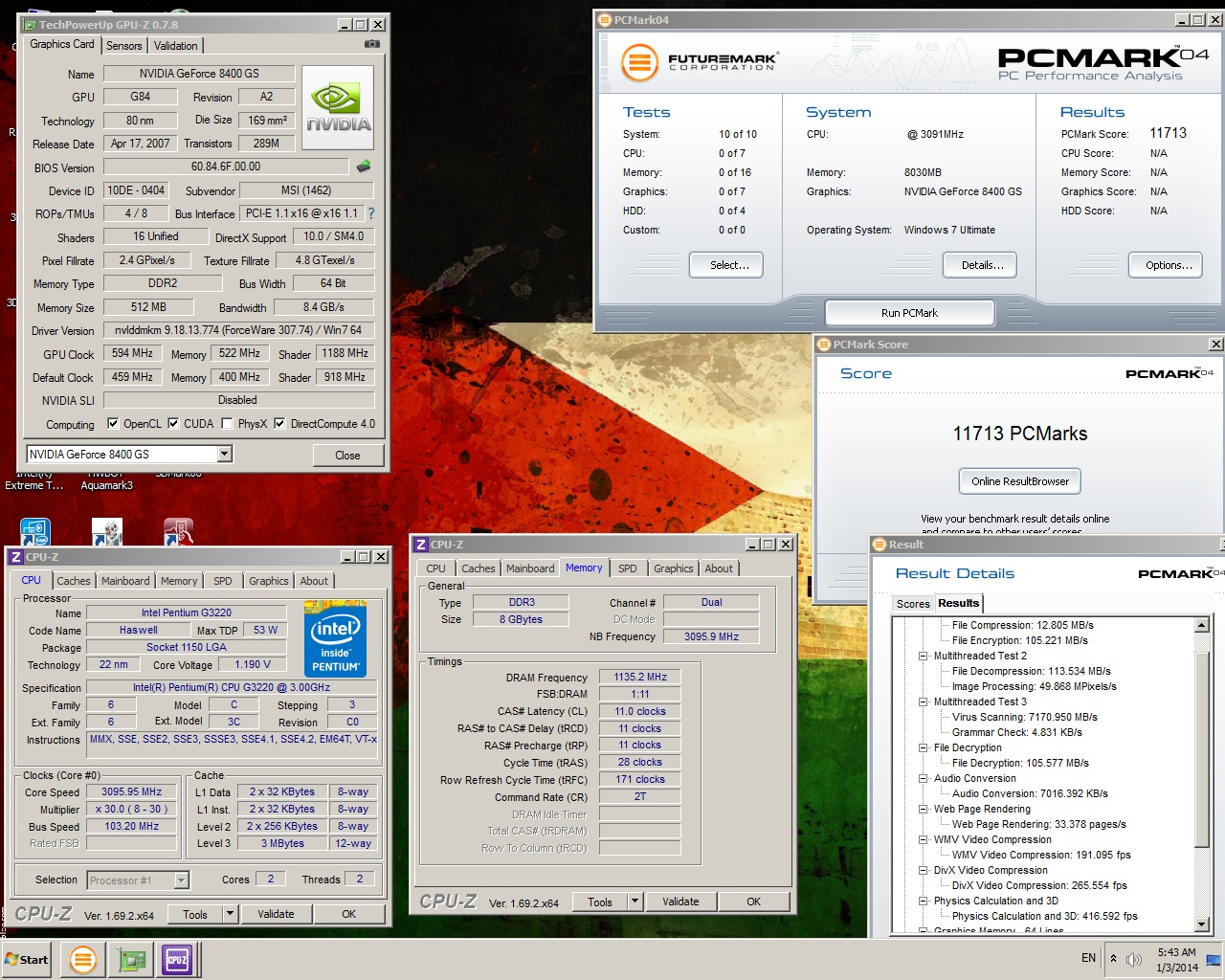The width and height of the screenshot is (1225, 980).
Task: Open Mainboard tab in CPU-Z CPU window
Action: (125, 581)
